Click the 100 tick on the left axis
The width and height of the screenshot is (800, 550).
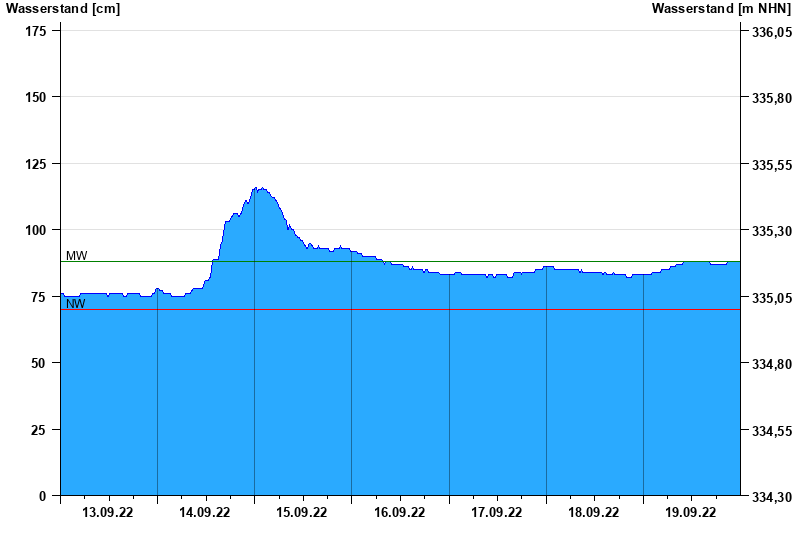(x=35, y=230)
